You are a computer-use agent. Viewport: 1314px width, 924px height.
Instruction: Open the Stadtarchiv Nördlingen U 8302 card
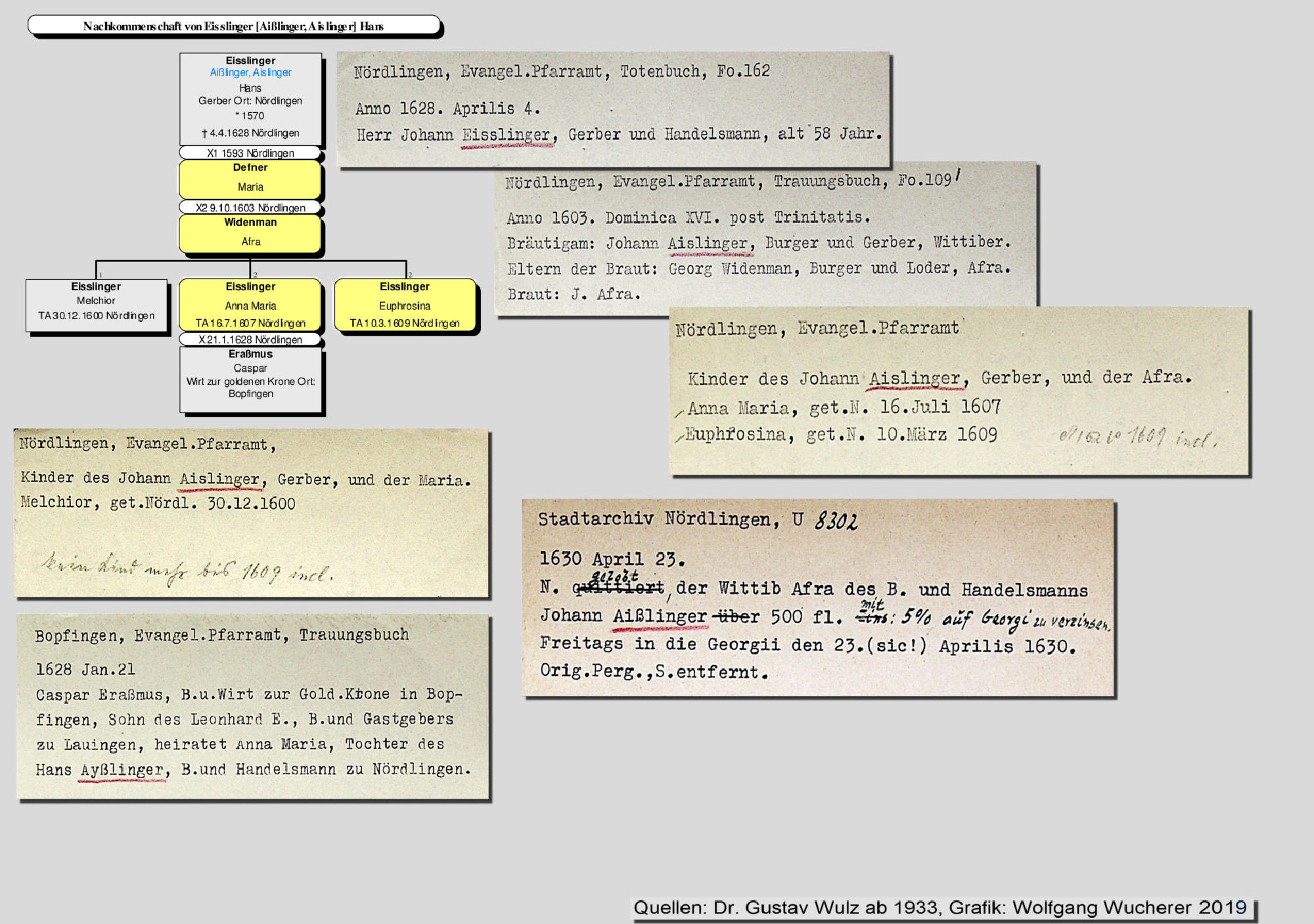click(x=817, y=596)
